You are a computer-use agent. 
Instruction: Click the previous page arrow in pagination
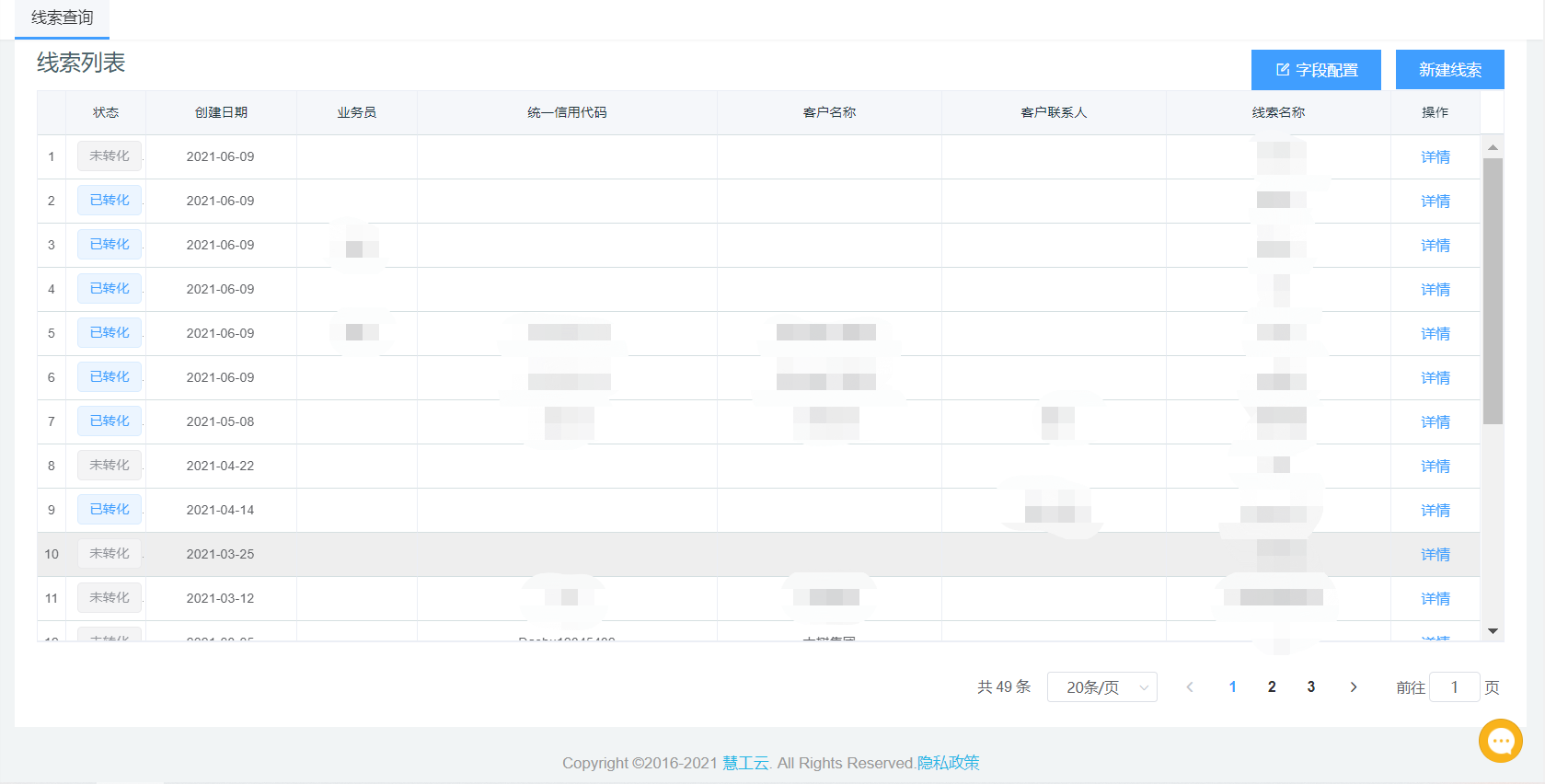(x=1190, y=687)
